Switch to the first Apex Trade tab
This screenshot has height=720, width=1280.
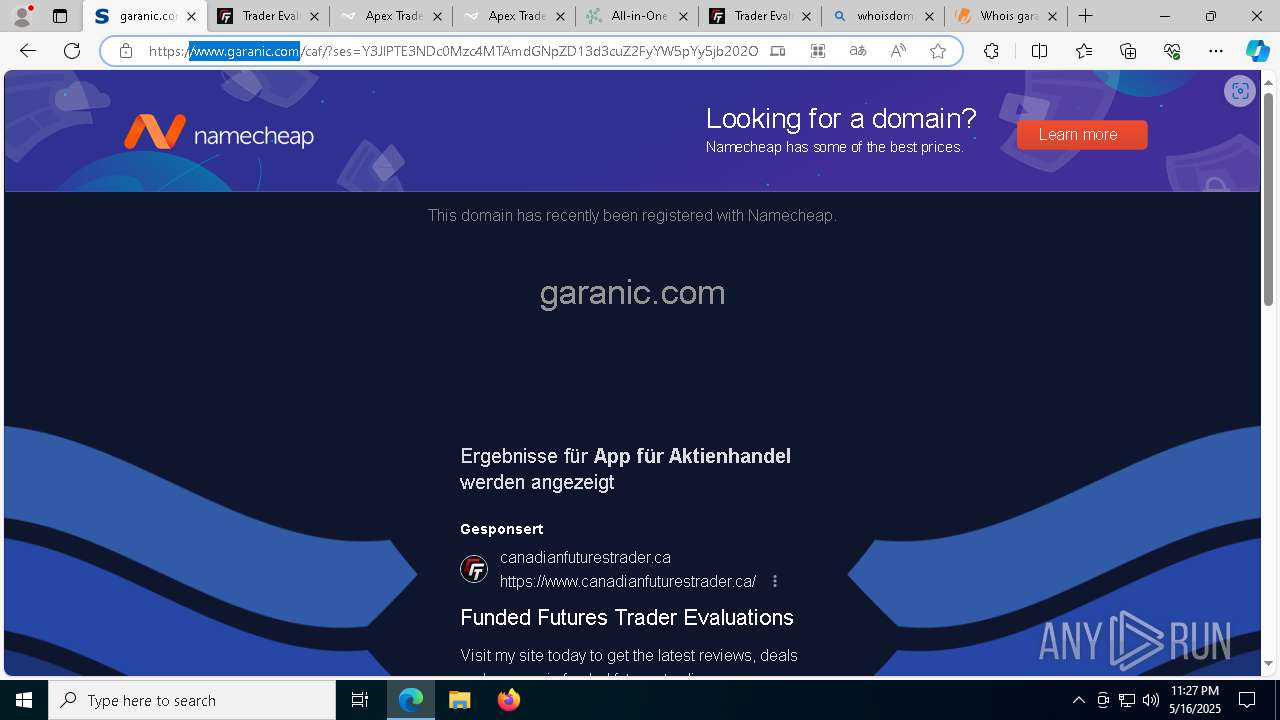[390, 16]
